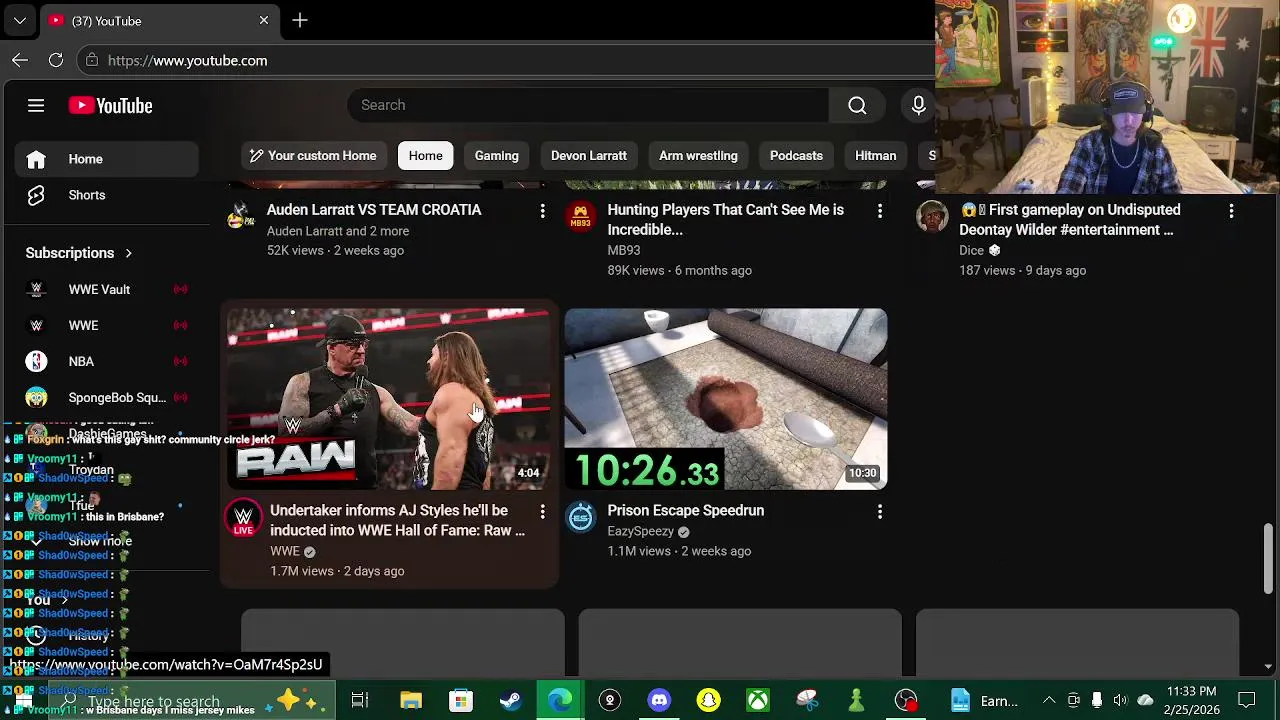Select the Home filter chip
The height and width of the screenshot is (720, 1280).
pos(425,156)
